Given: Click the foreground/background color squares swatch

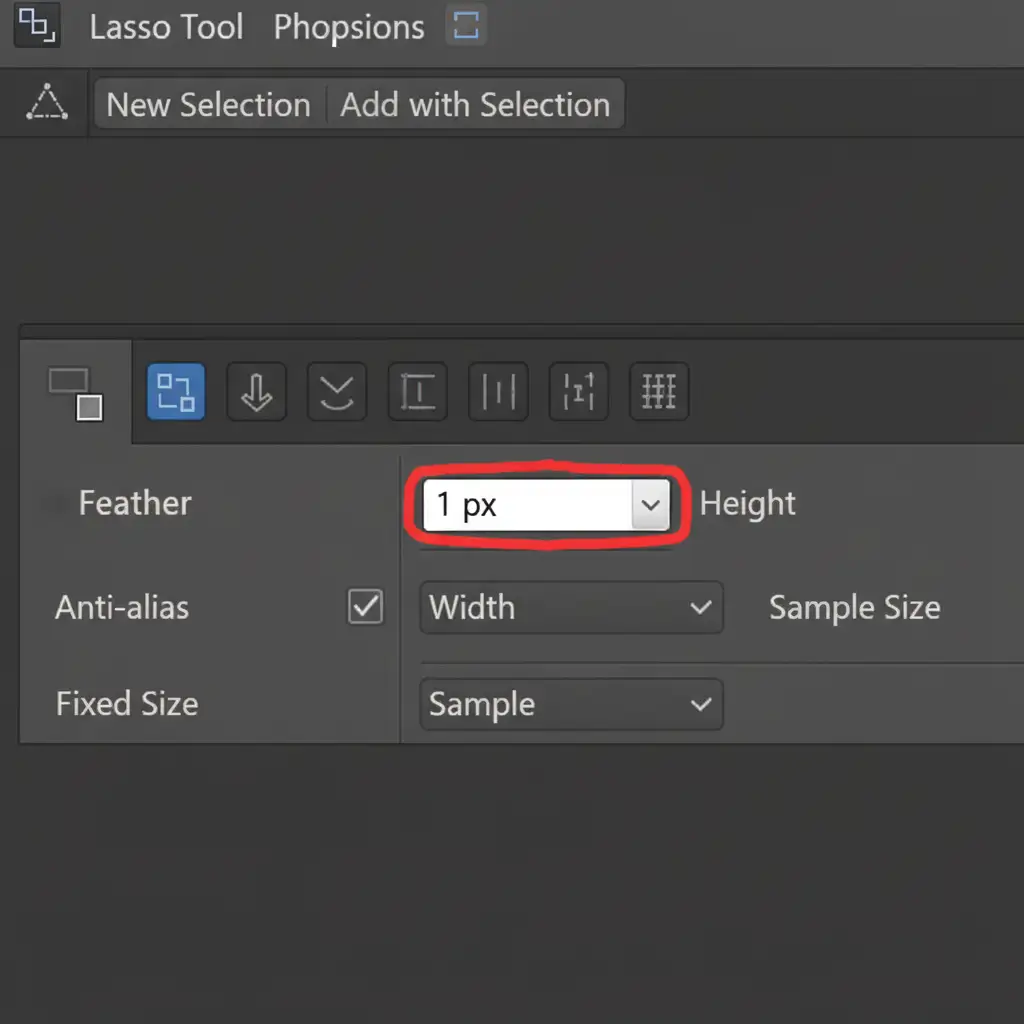Looking at the screenshot, I should (x=76, y=394).
